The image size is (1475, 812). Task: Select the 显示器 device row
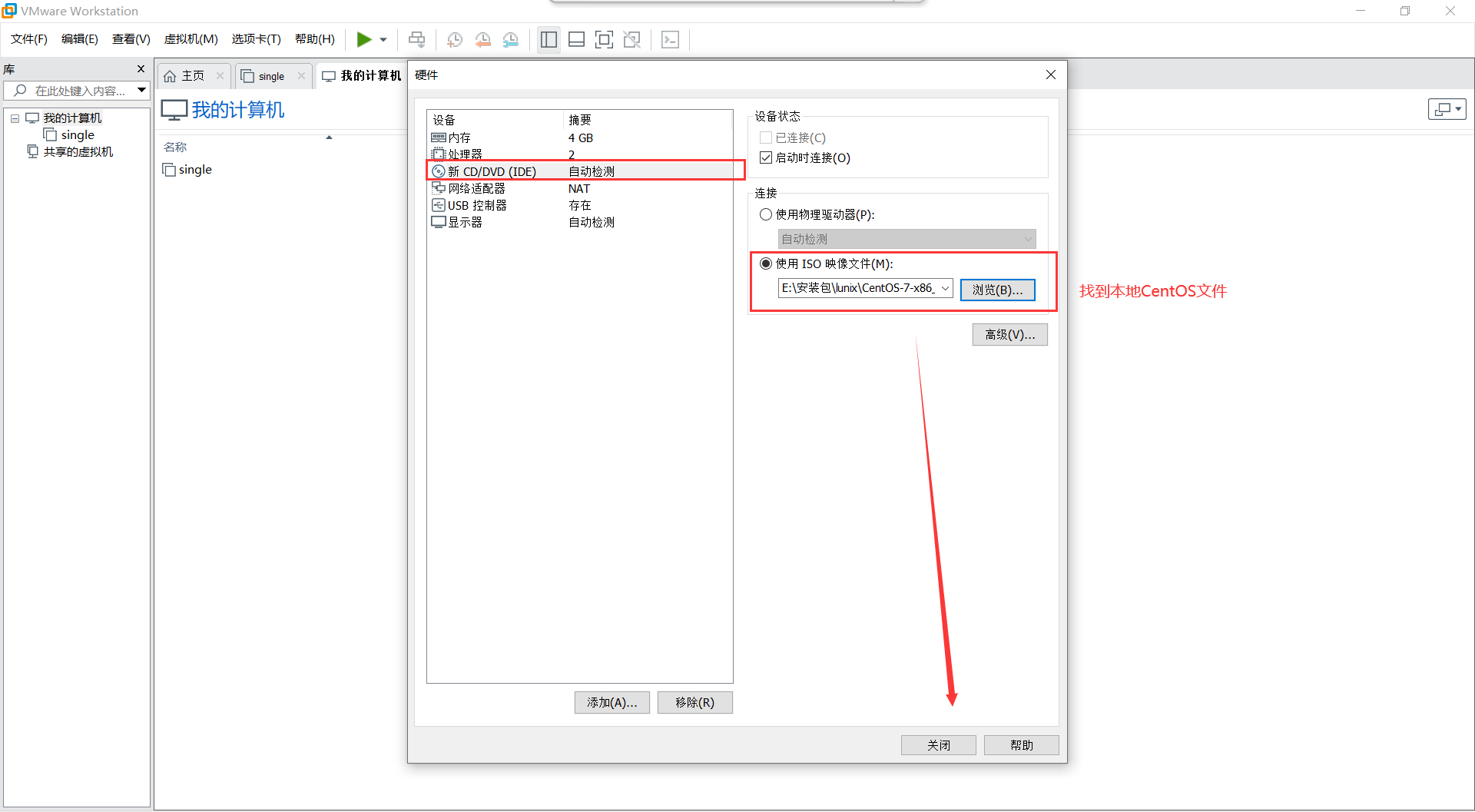point(579,222)
